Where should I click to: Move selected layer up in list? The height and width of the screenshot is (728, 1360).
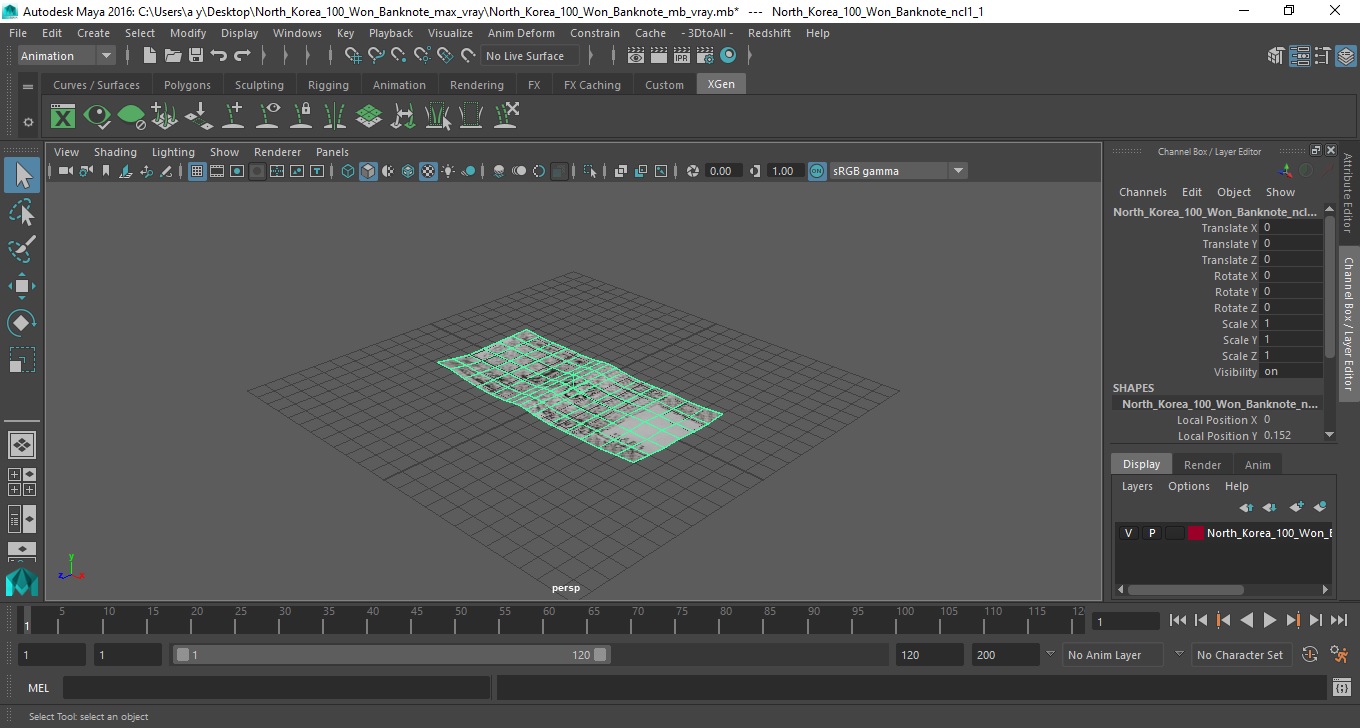coord(1246,507)
